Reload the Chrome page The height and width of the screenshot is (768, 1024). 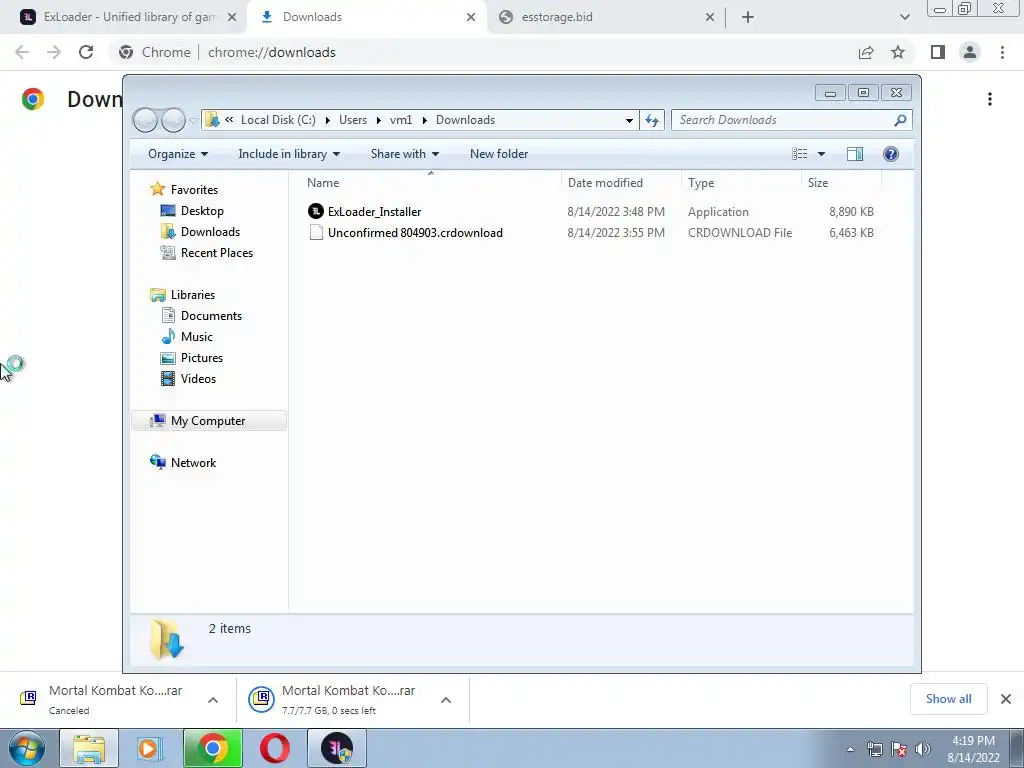86,52
